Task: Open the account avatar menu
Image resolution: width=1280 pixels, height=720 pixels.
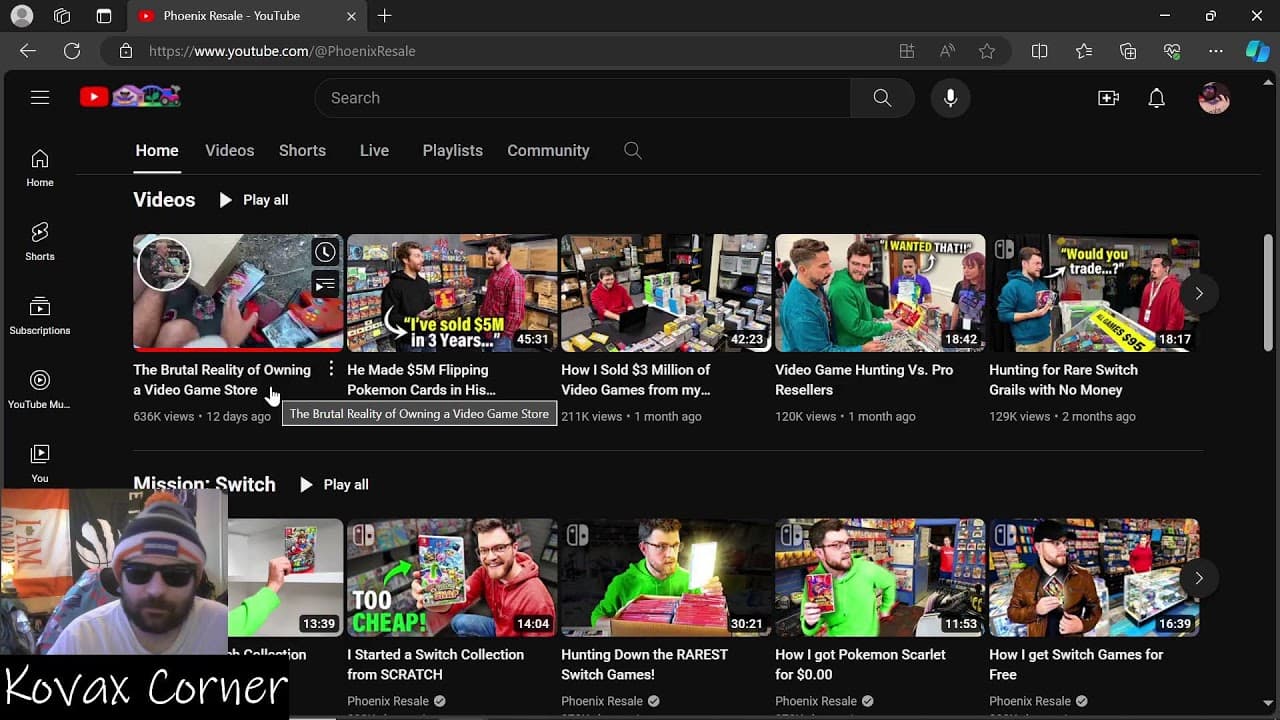Action: tap(1214, 98)
